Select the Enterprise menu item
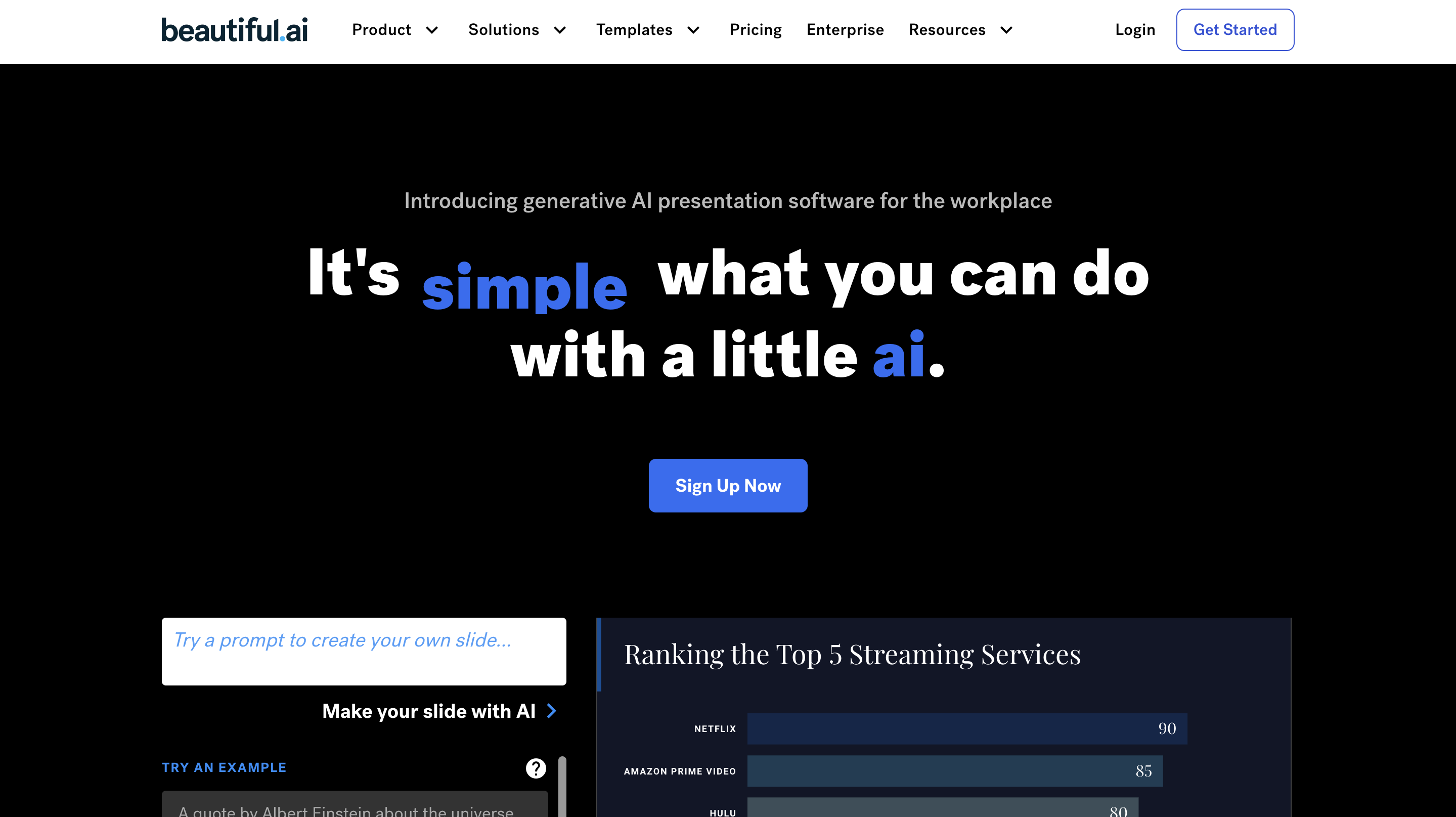This screenshot has width=1456, height=817. click(x=845, y=29)
